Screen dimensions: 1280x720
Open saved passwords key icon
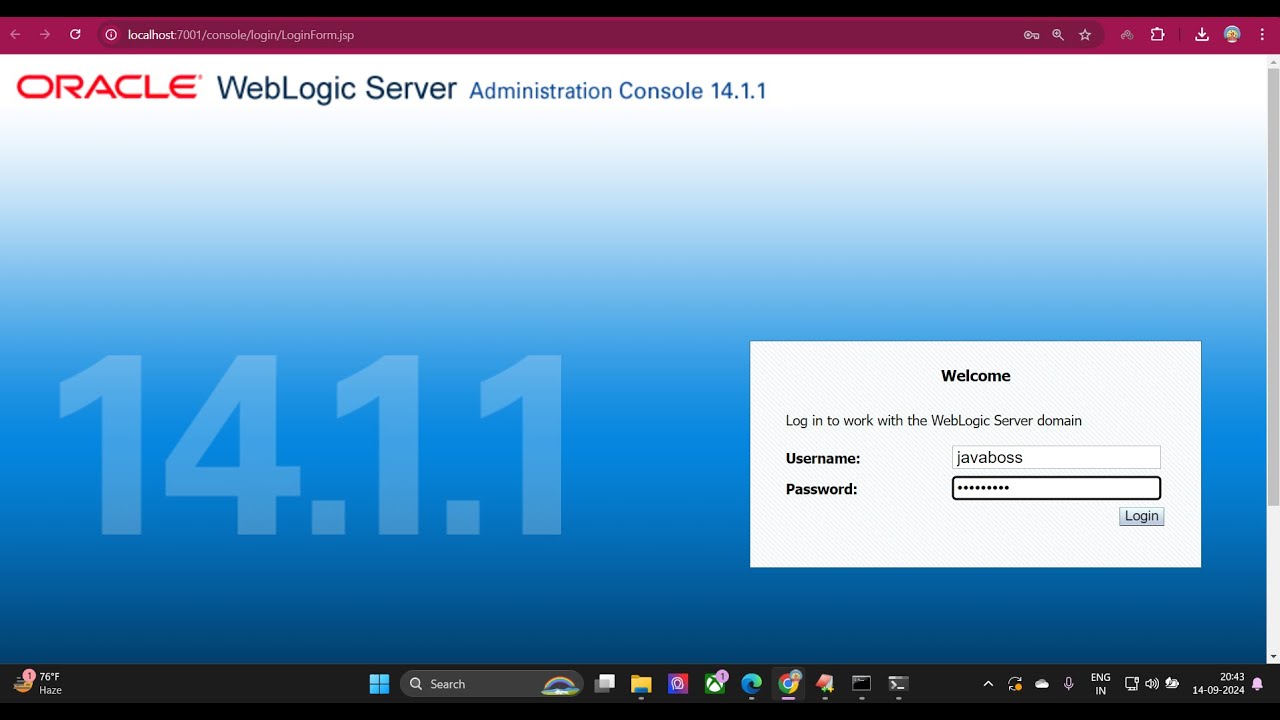point(1031,35)
